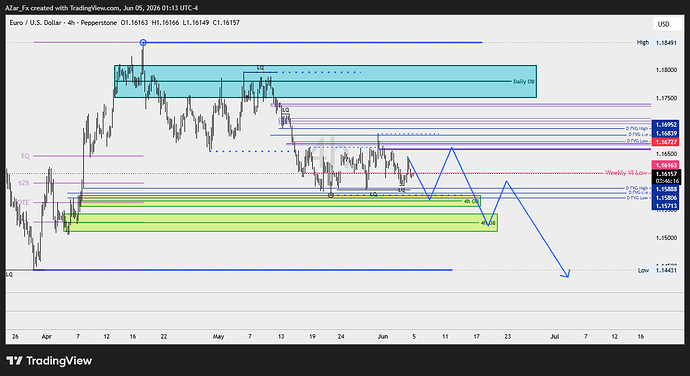Click the bar countdown 03:46:16

click(667, 181)
